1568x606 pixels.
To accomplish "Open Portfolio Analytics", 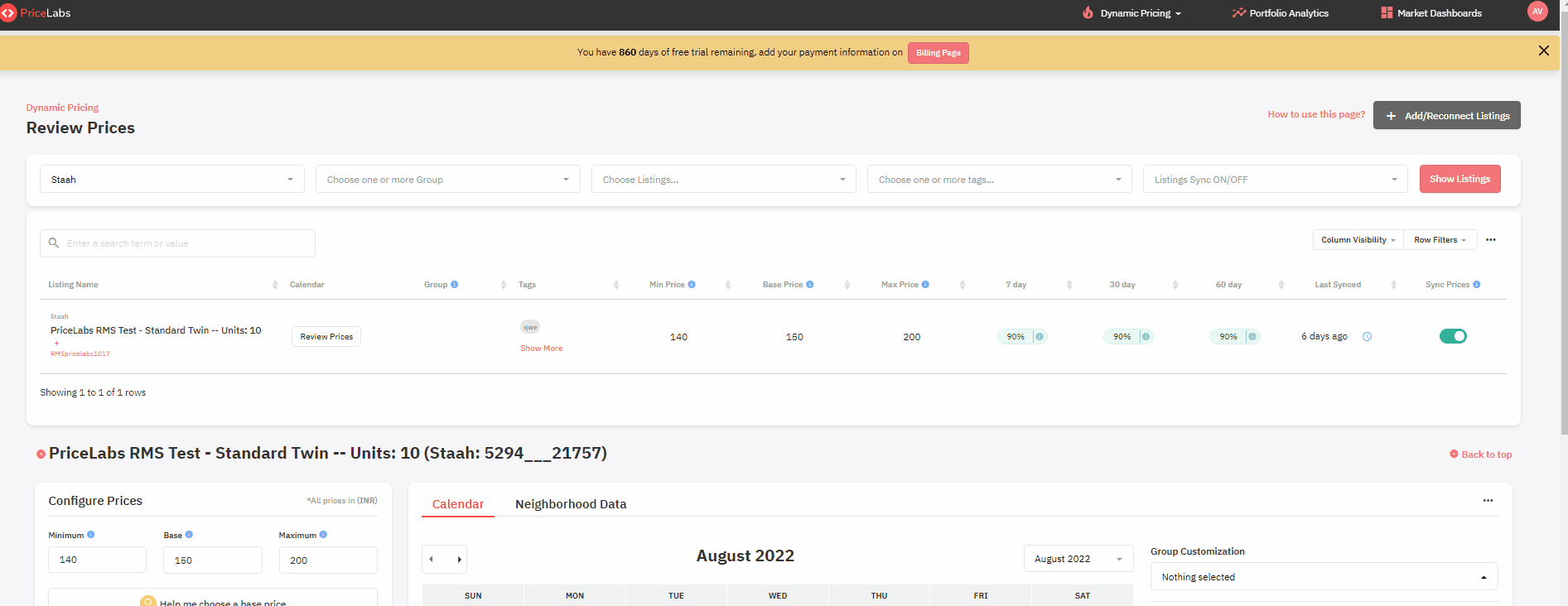I will tap(1280, 13).
